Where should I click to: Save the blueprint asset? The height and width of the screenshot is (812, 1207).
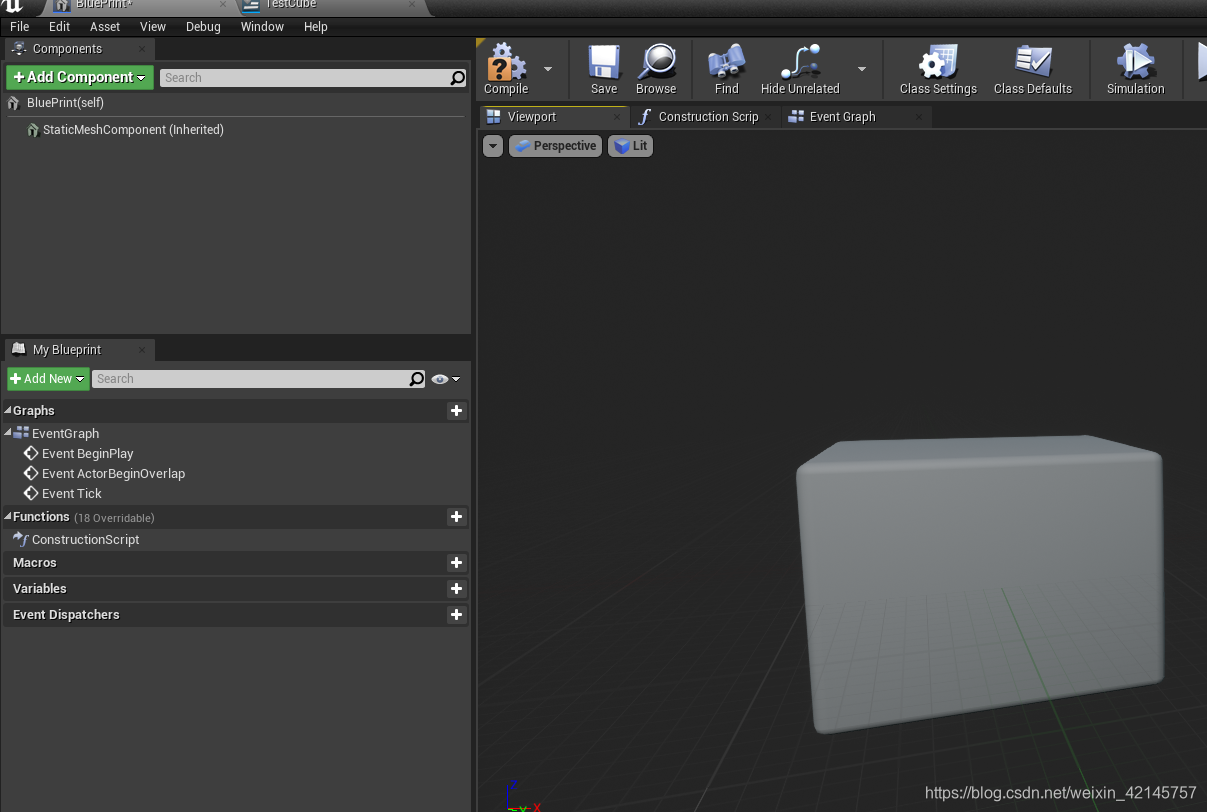(604, 69)
